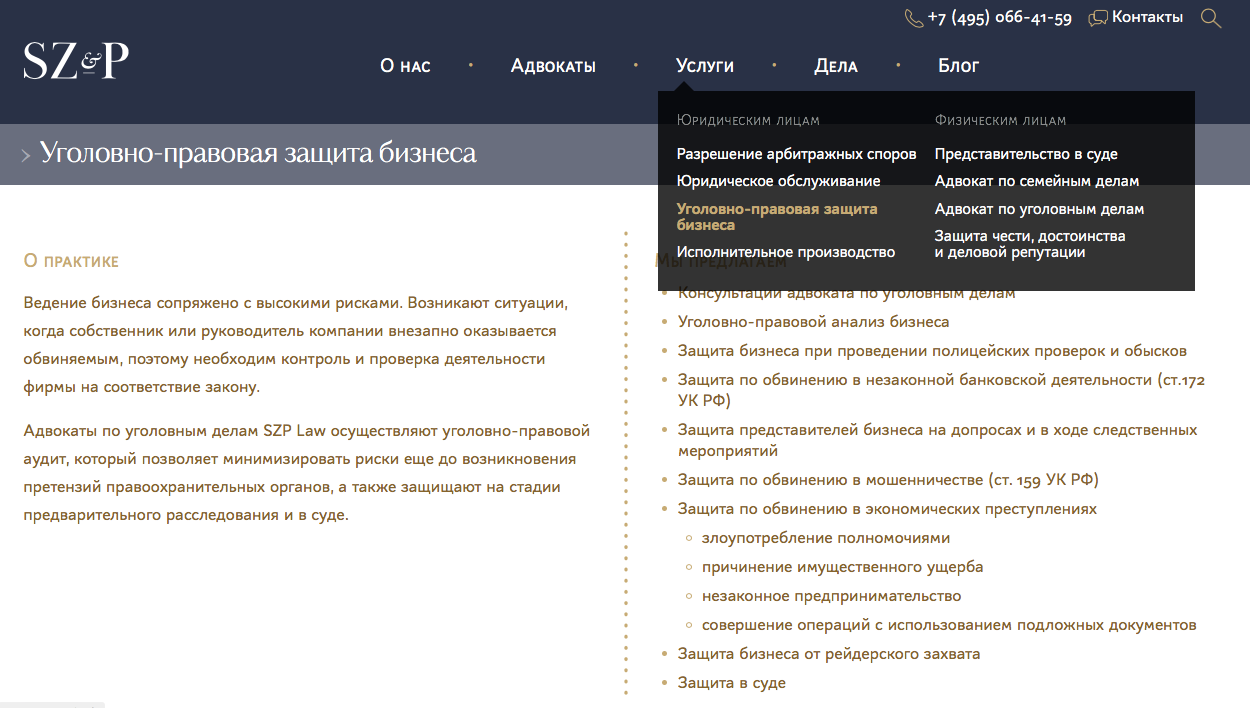This screenshot has width=1250, height=708.
Task: Open Защита по обвинению в незаконной банковской деятельности
Action: coord(941,390)
